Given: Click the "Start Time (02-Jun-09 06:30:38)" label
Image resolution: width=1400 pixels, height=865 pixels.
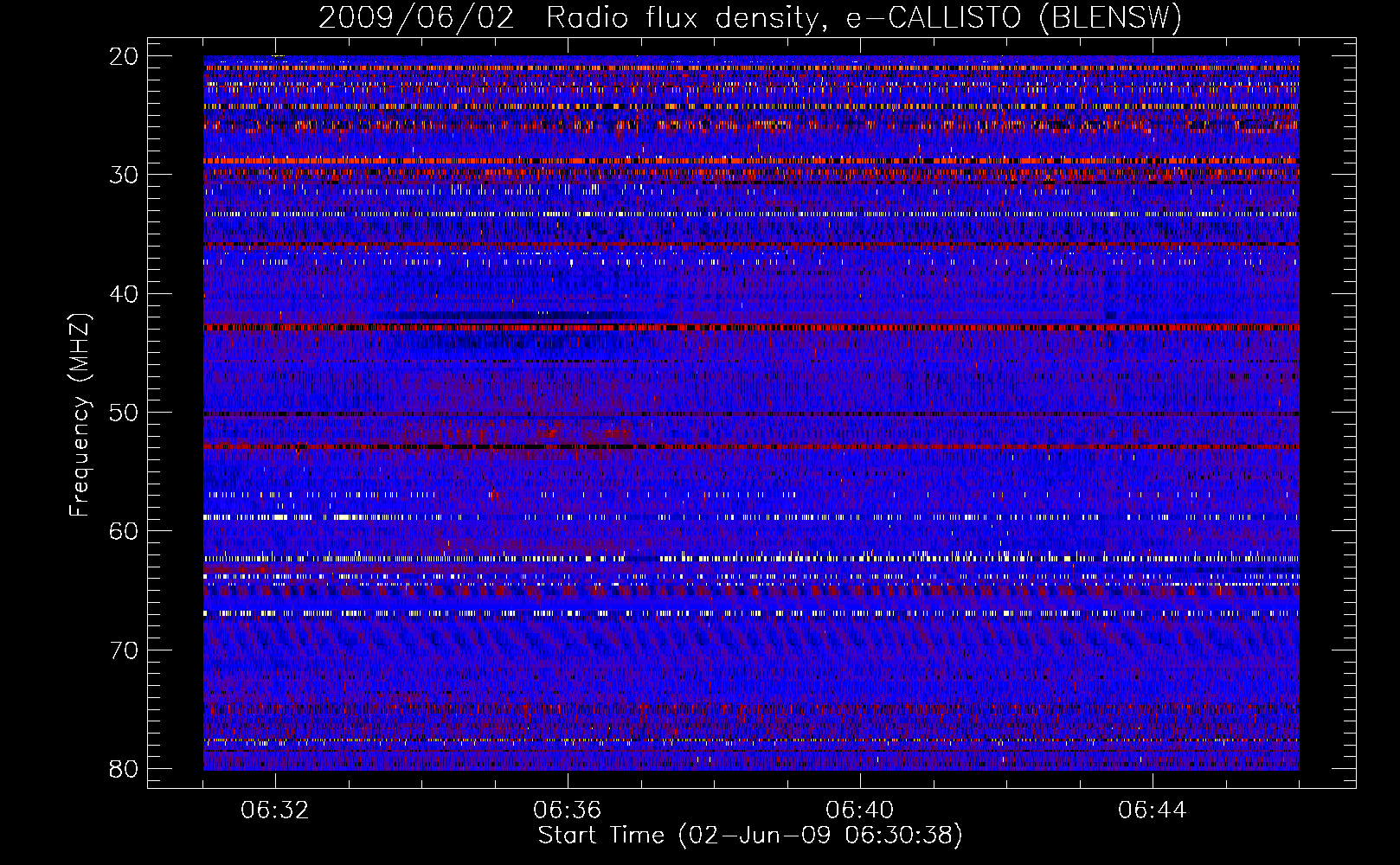Looking at the screenshot, I should [750, 836].
